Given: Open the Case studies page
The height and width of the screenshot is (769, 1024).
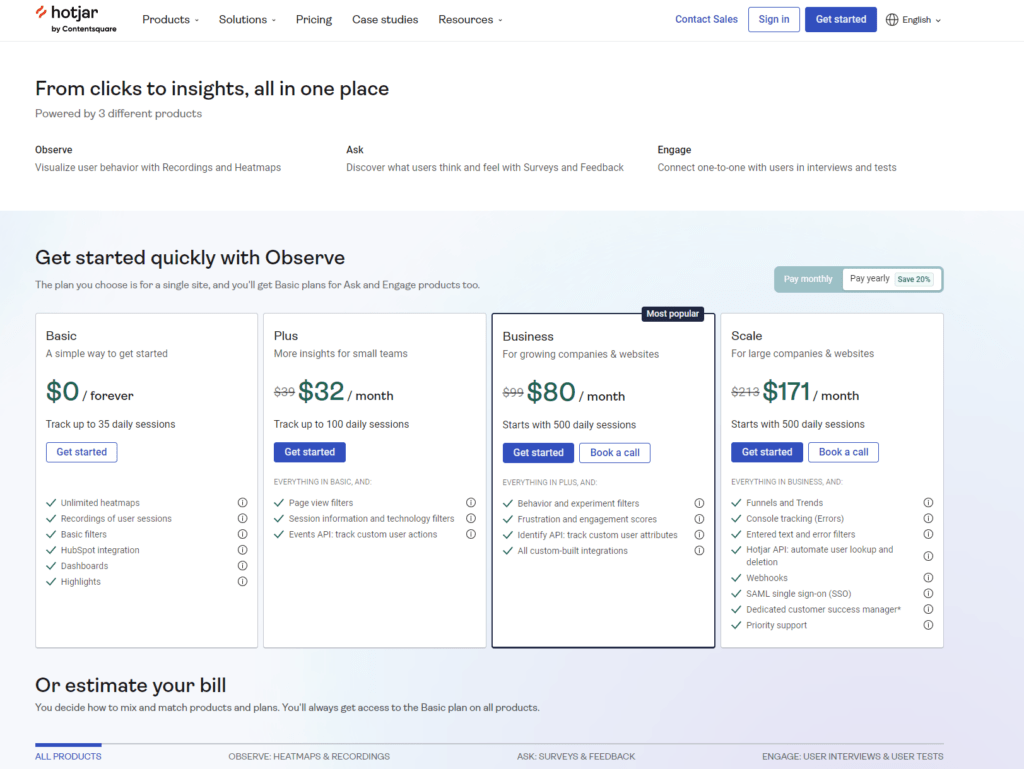Looking at the screenshot, I should [x=385, y=20].
